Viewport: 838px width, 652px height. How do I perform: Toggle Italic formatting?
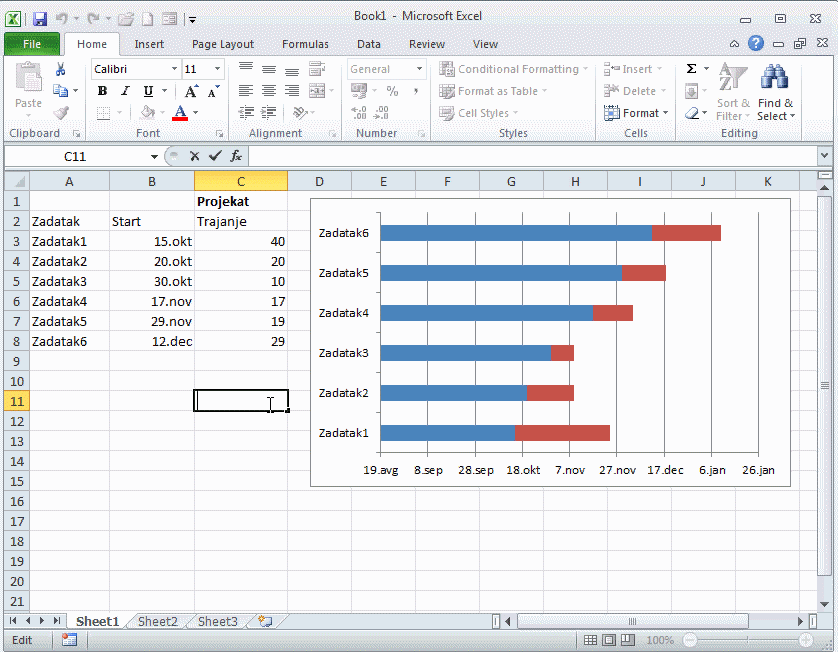click(x=125, y=91)
